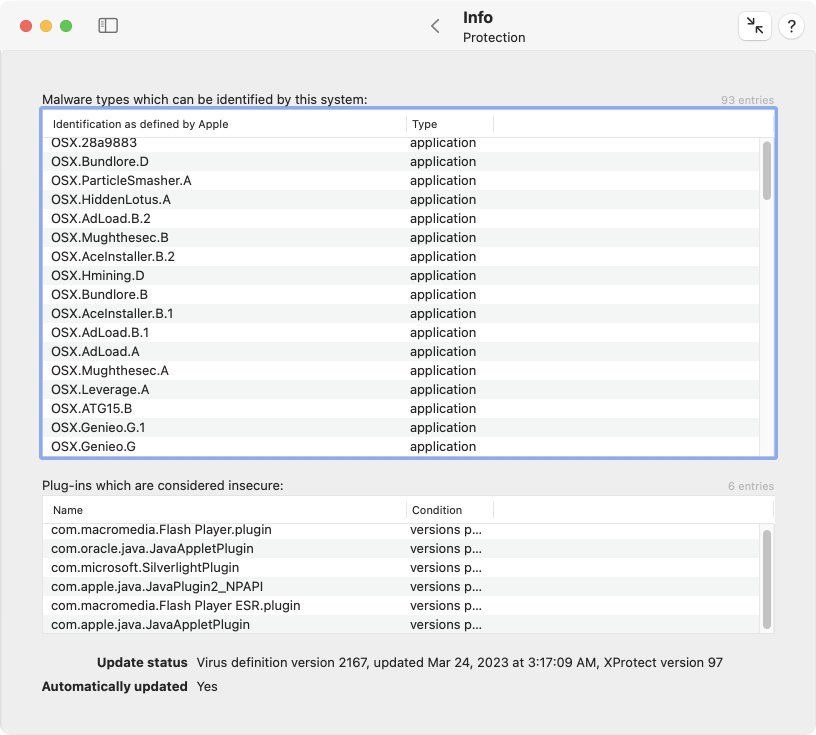Zoom the window with the green button

pyautogui.click(x=66, y=26)
